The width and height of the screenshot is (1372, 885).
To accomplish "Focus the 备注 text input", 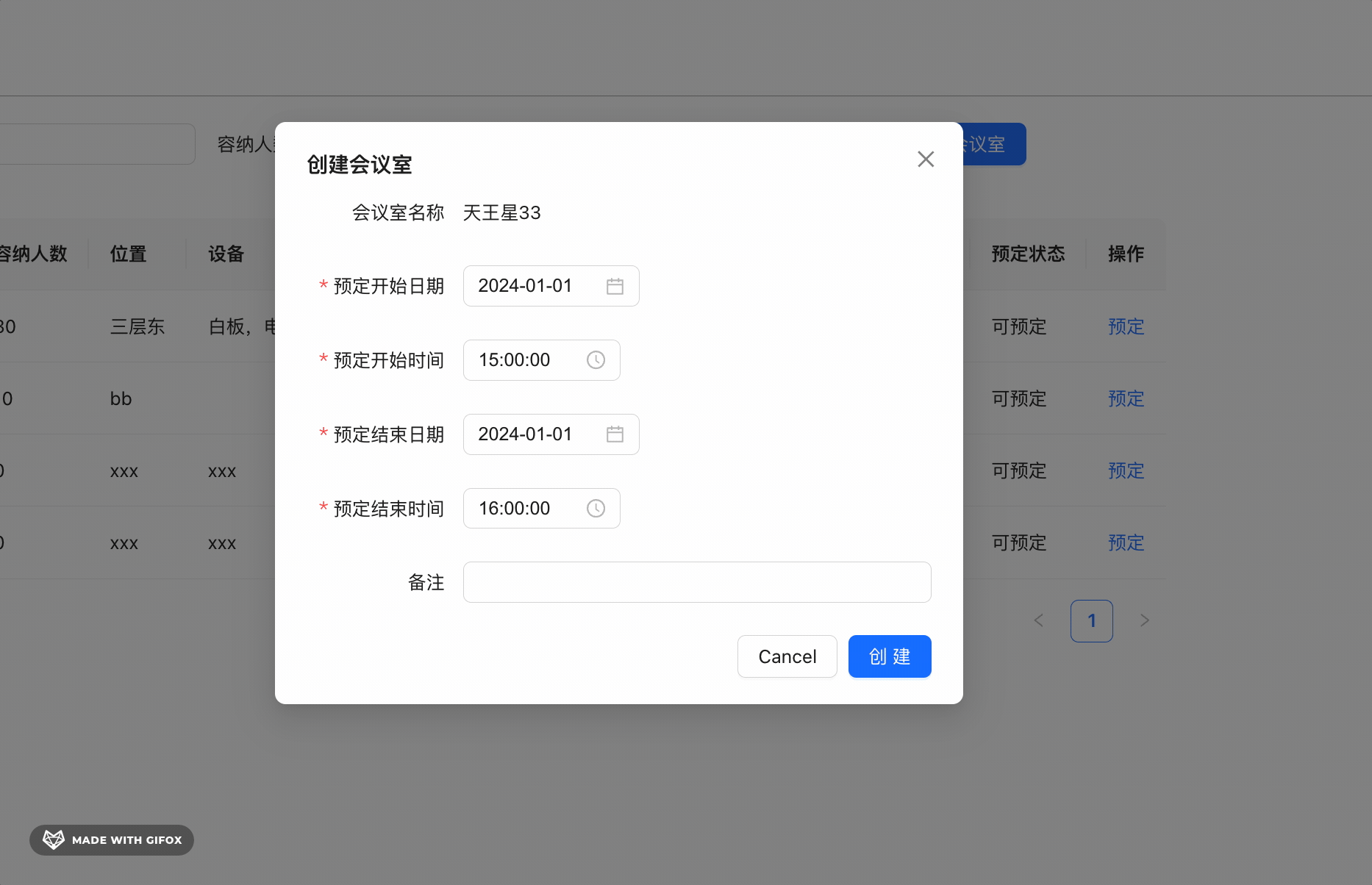I will click(x=696, y=582).
